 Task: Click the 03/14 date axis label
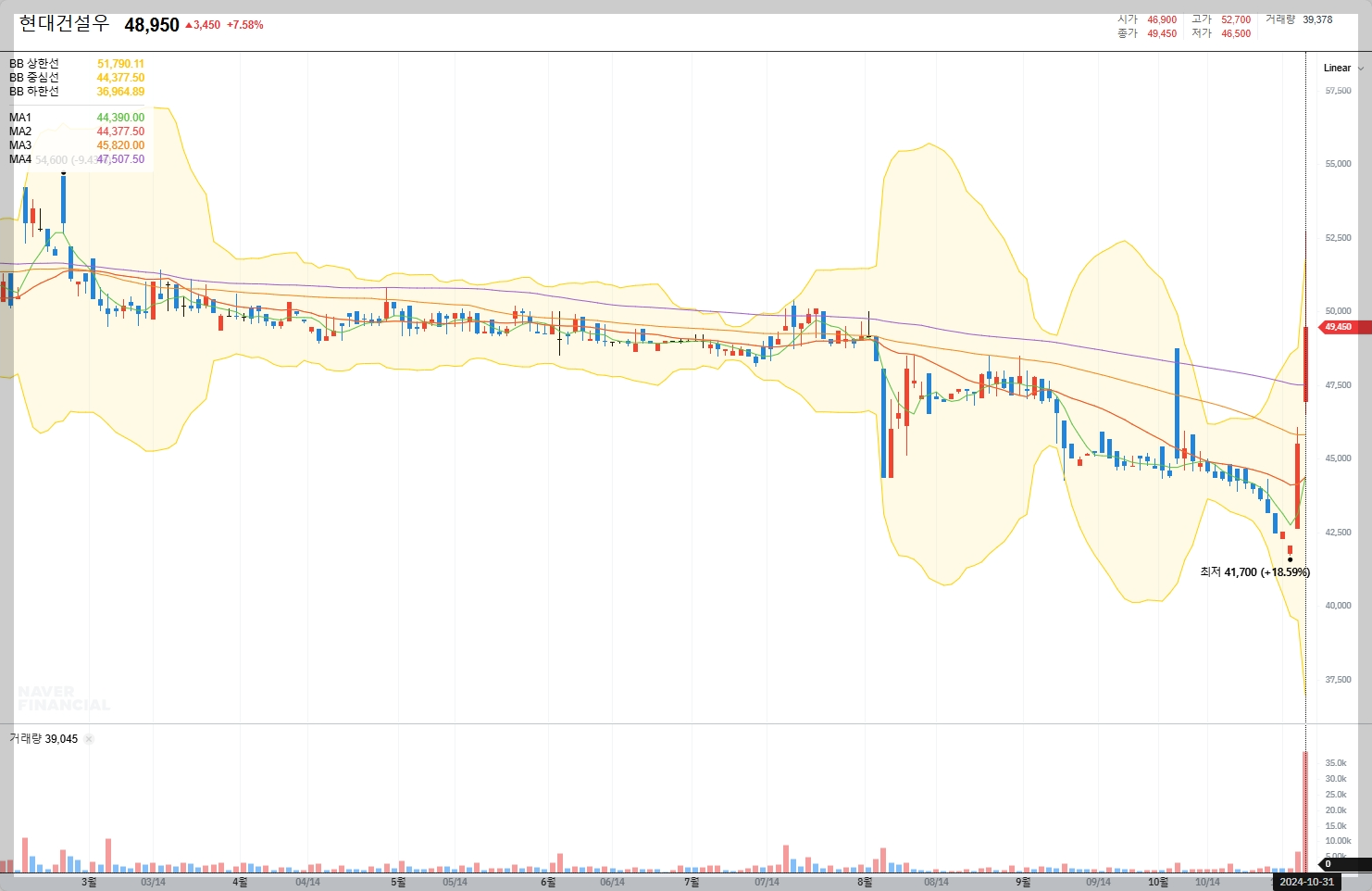point(153,882)
